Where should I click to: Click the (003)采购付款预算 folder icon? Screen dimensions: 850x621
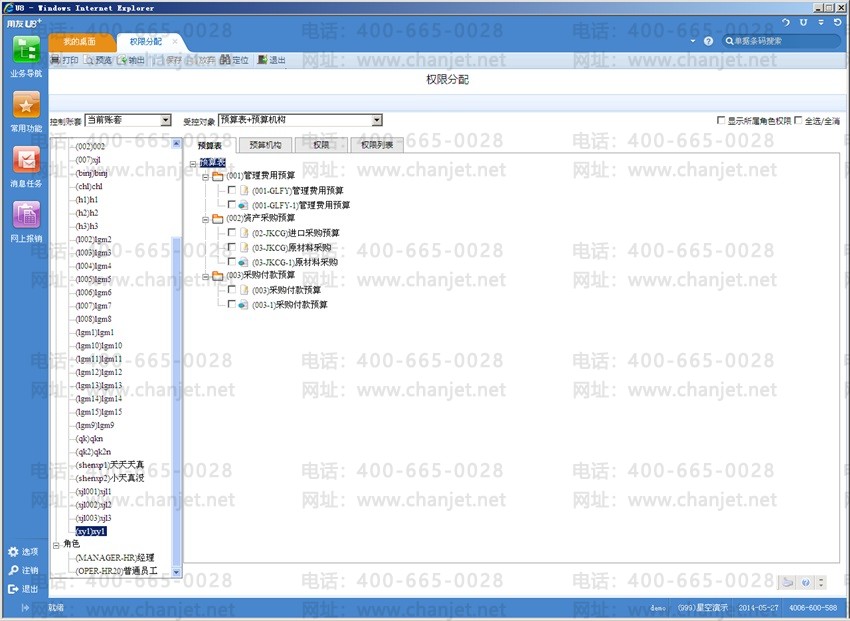[x=218, y=276]
